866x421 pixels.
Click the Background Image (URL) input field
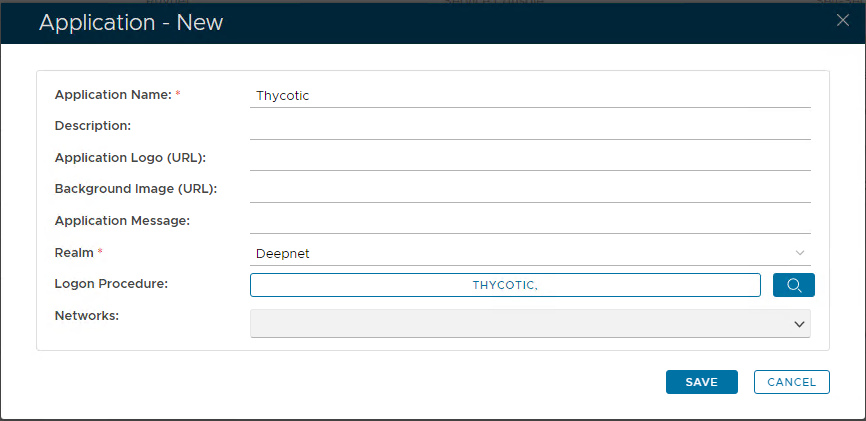[x=530, y=189]
